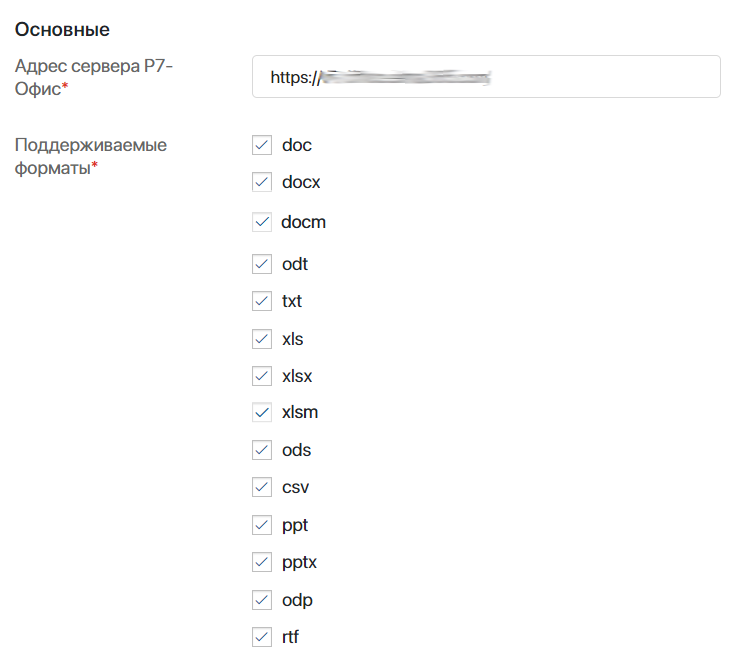The height and width of the screenshot is (661, 735).
Task: Toggle the ppt format checkbox
Action: (x=262, y=525)
